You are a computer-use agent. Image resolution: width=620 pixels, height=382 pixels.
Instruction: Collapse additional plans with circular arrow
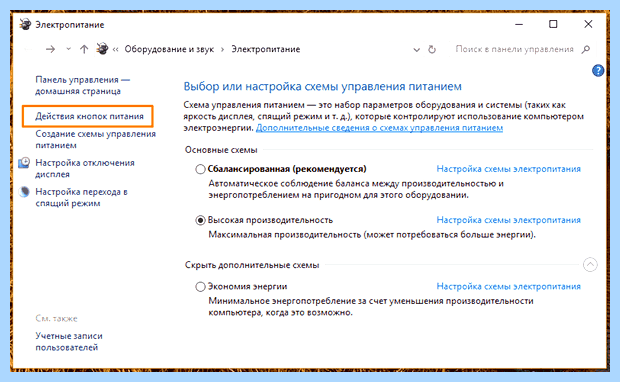[590, 265]
